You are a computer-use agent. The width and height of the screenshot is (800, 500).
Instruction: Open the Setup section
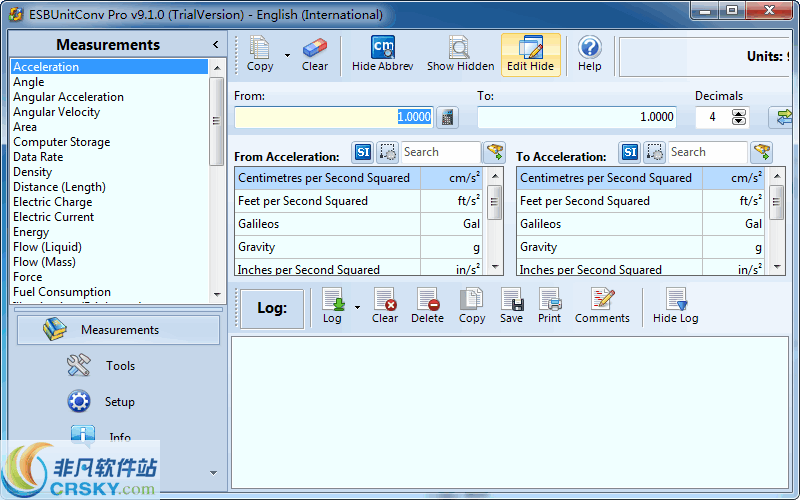pos(118,402)
